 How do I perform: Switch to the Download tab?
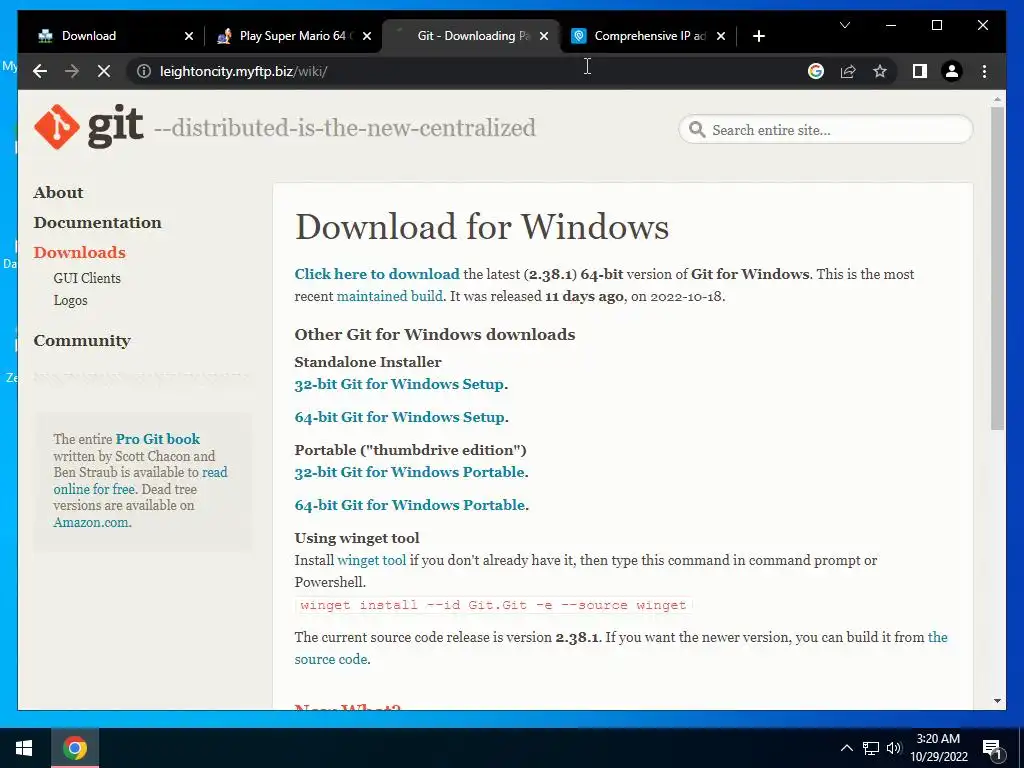click(x=115, y=36)
